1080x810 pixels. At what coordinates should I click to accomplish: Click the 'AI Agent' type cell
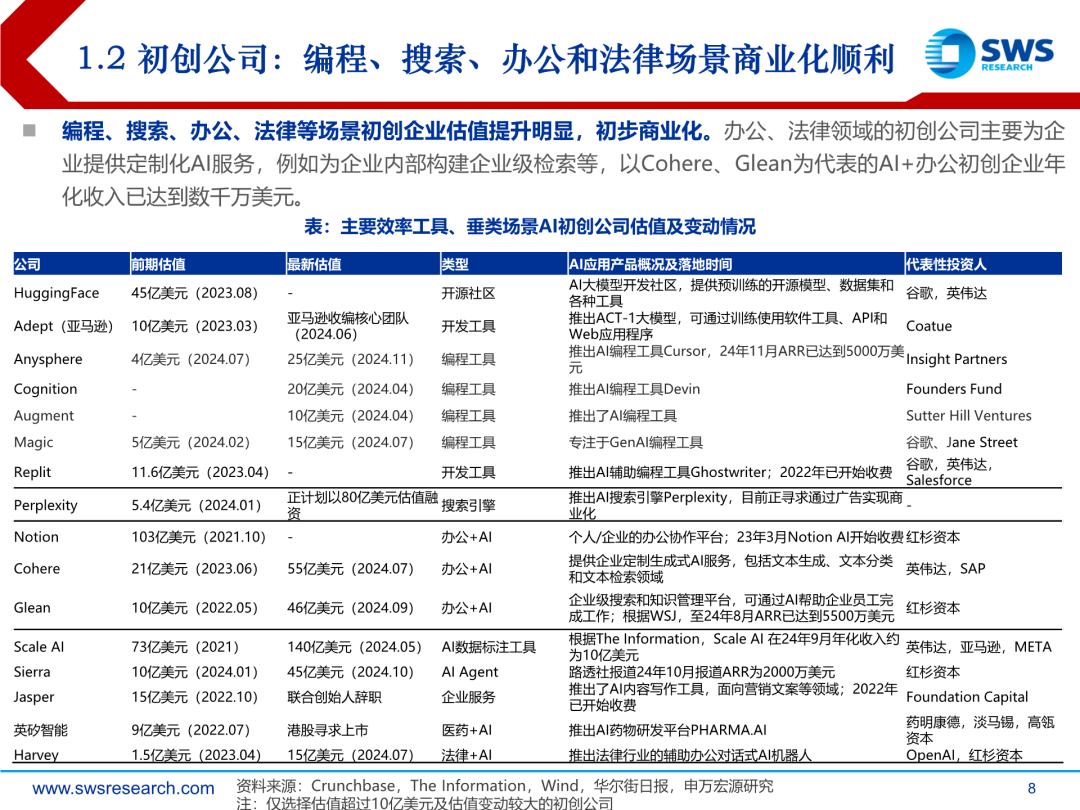(x=470, y=672)
